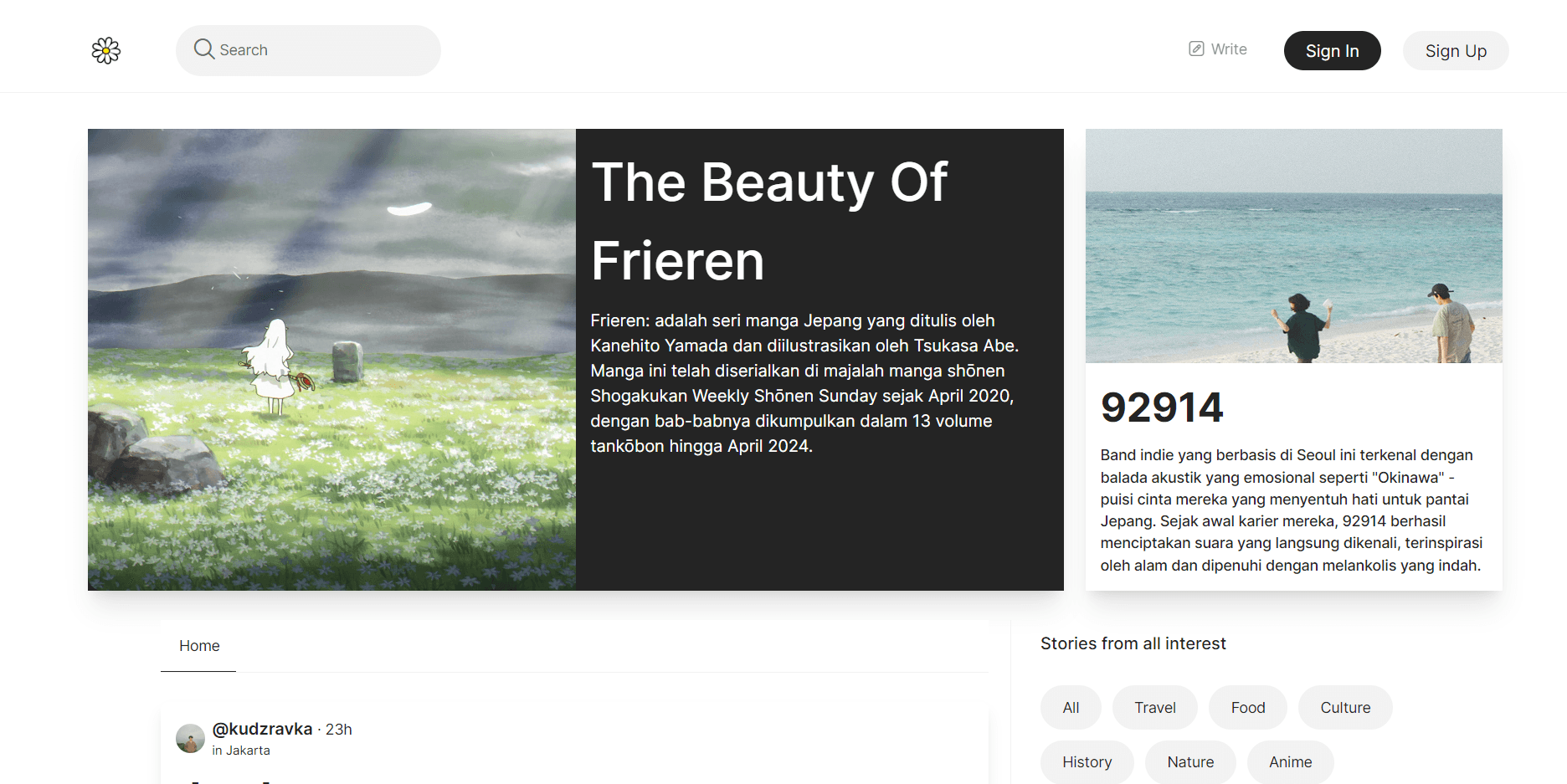The height and width of the screenshot is (784, 1567).
Task: Open the Frieren meadow artwork image
Action: click(x=331, y=360)
